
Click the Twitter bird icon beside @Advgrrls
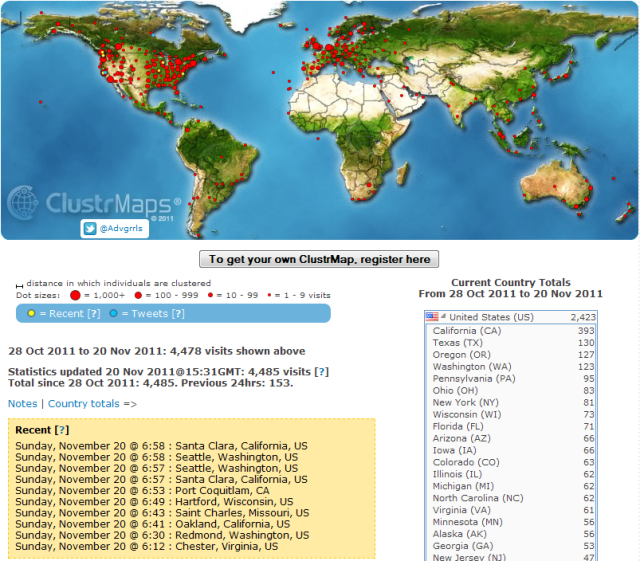tap(90, 229)
